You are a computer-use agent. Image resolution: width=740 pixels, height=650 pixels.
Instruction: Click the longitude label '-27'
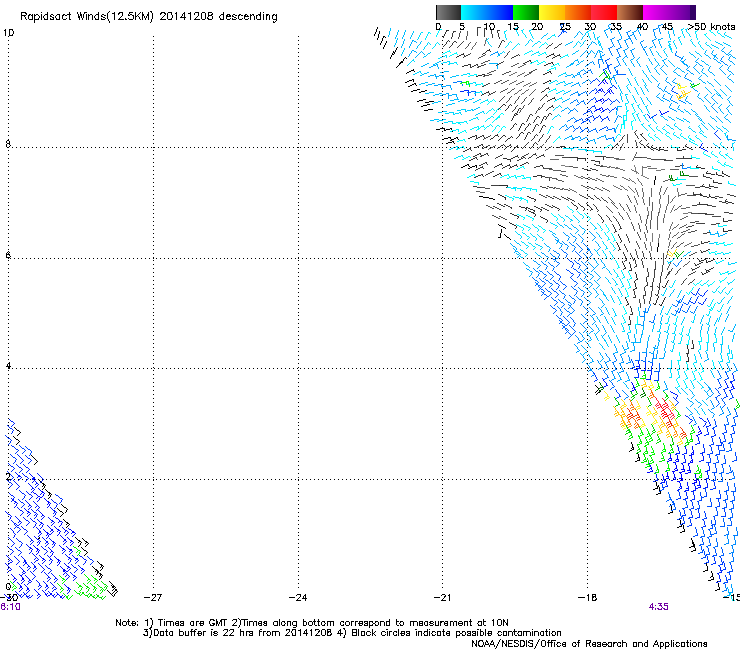pyautogui.click(x=153, y=597)
